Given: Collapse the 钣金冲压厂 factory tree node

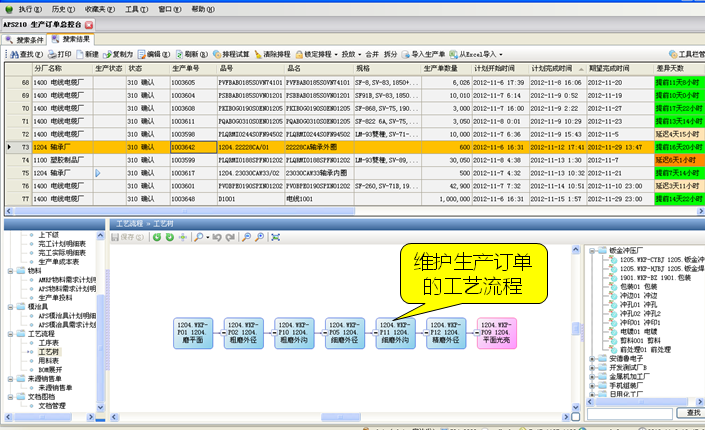Looking at the screenshot, I should 594,250.
